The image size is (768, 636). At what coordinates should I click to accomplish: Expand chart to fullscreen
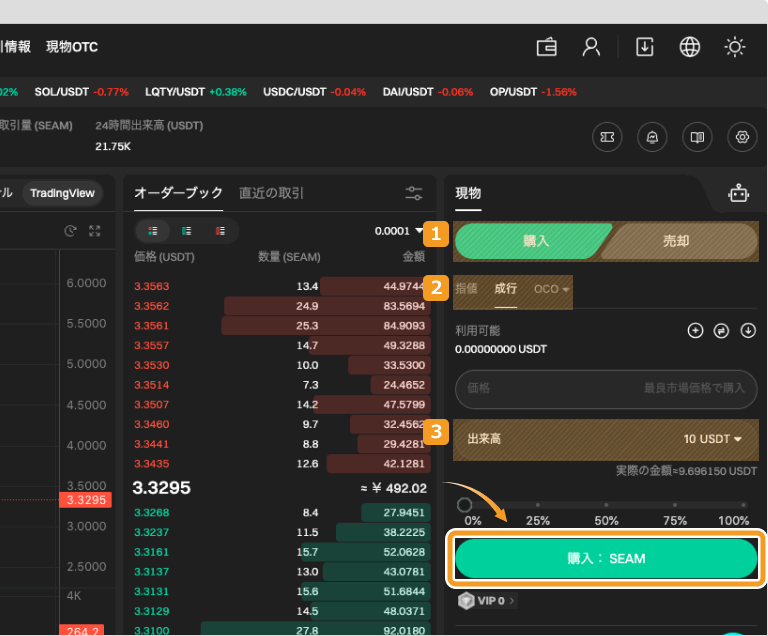pyautogui.click(x=95, y=231)
